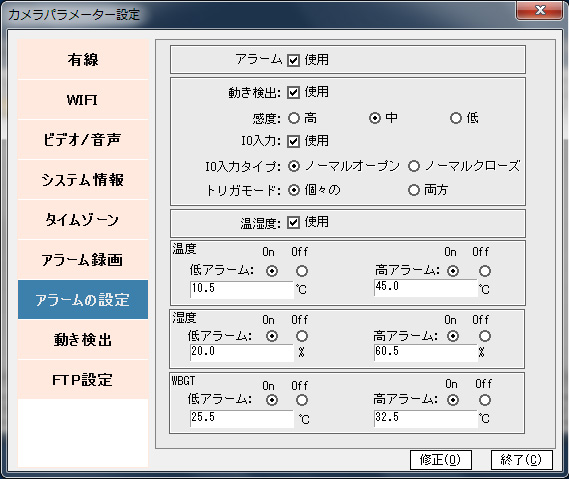Open the アラーム録画 tab

pos(83,259)
